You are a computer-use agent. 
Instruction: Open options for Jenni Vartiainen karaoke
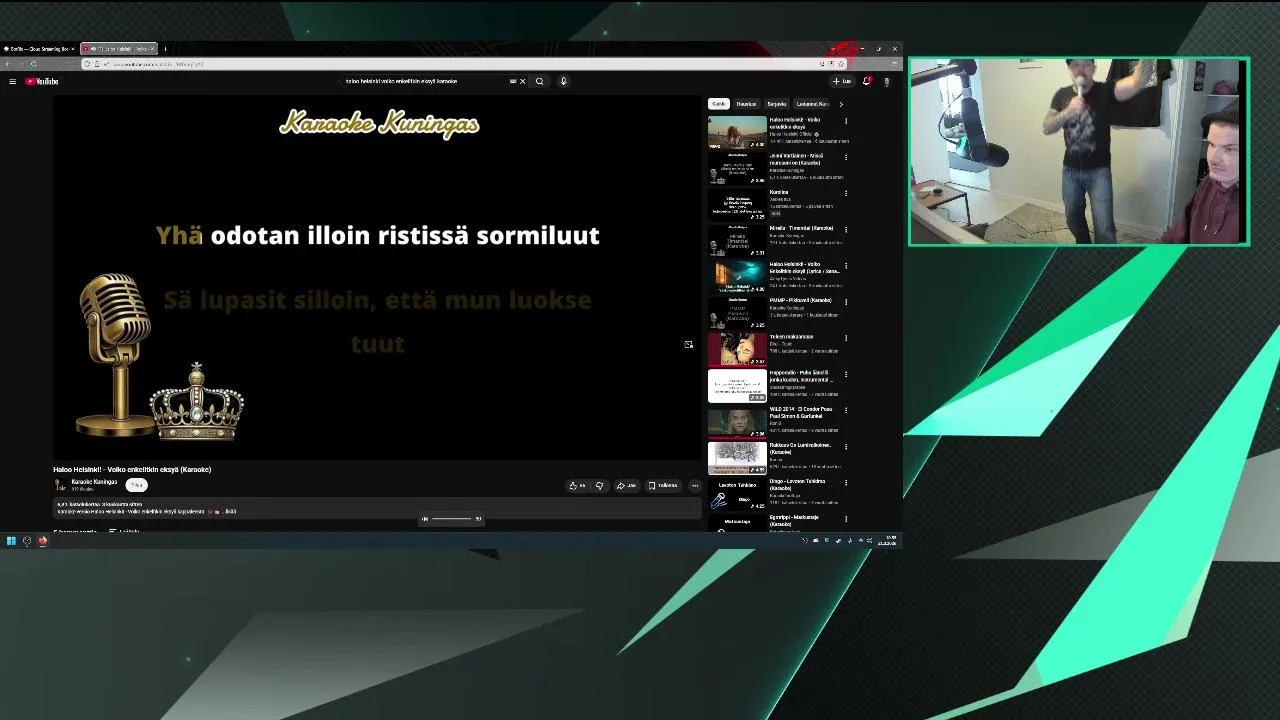pyautogui.click(x=846, y=157)
